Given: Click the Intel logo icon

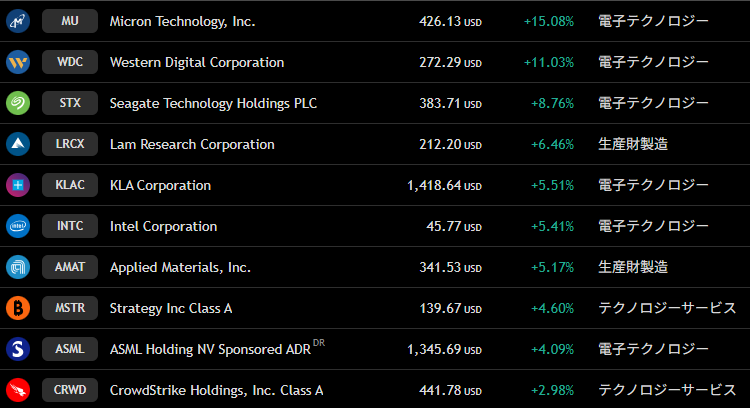Looking at the screenshot, I should pos(18,226).
